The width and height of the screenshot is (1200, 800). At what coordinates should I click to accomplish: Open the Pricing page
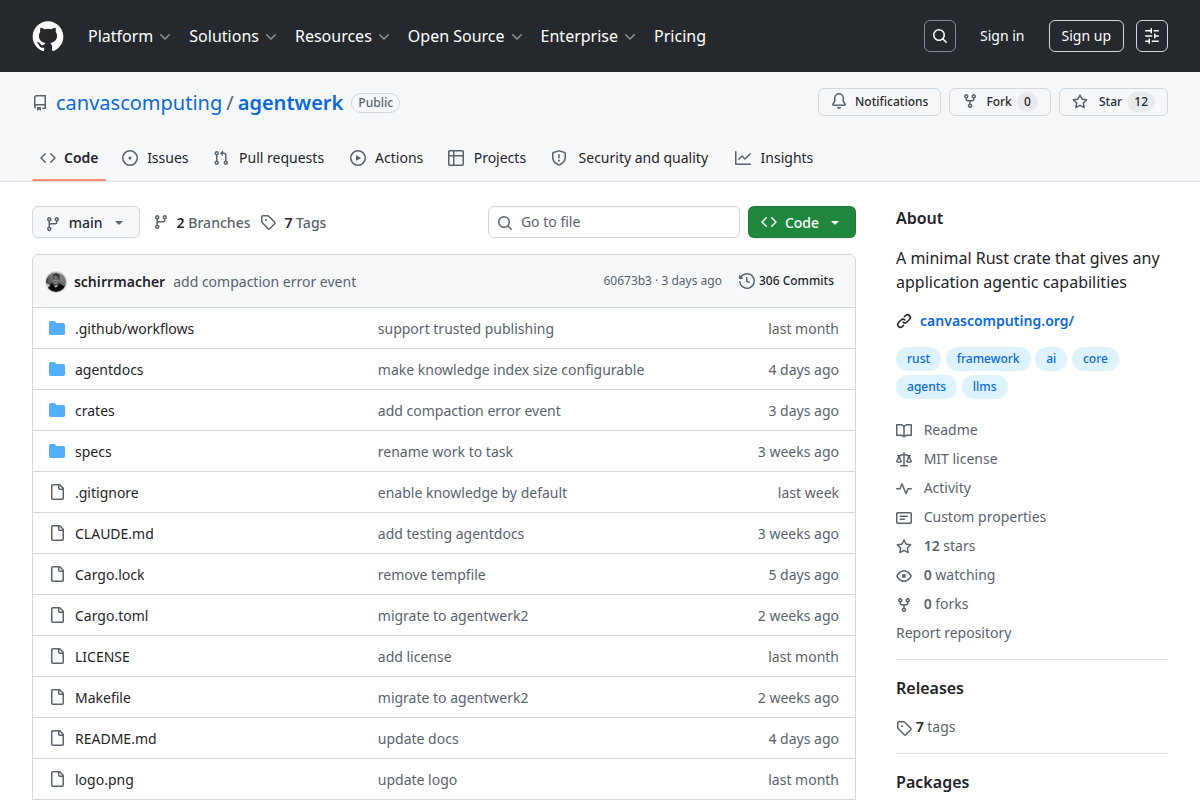click(x=680, y=36)
